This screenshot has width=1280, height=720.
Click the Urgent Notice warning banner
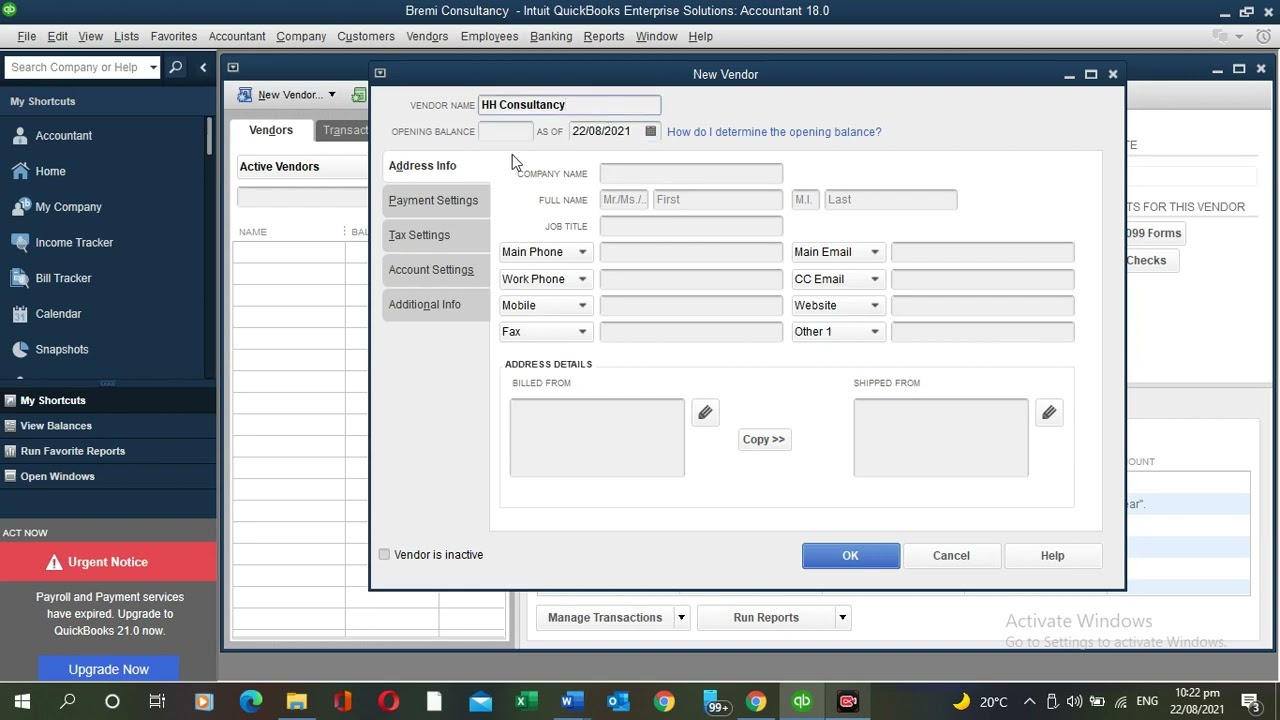[x=108, y=562]
